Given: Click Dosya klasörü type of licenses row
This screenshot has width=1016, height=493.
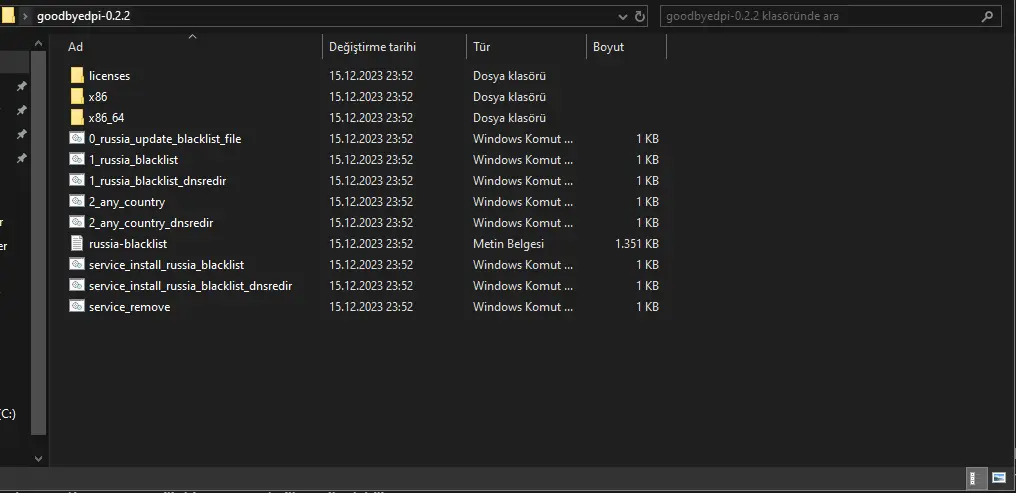Looking at the screenshot, I should pyautogui.click(x=509, y=76).
